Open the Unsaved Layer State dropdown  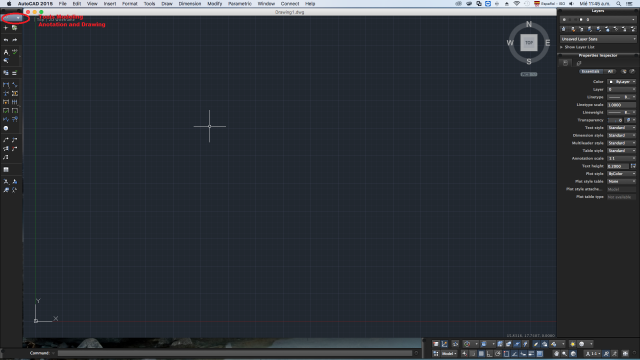[x=598, y=39]
